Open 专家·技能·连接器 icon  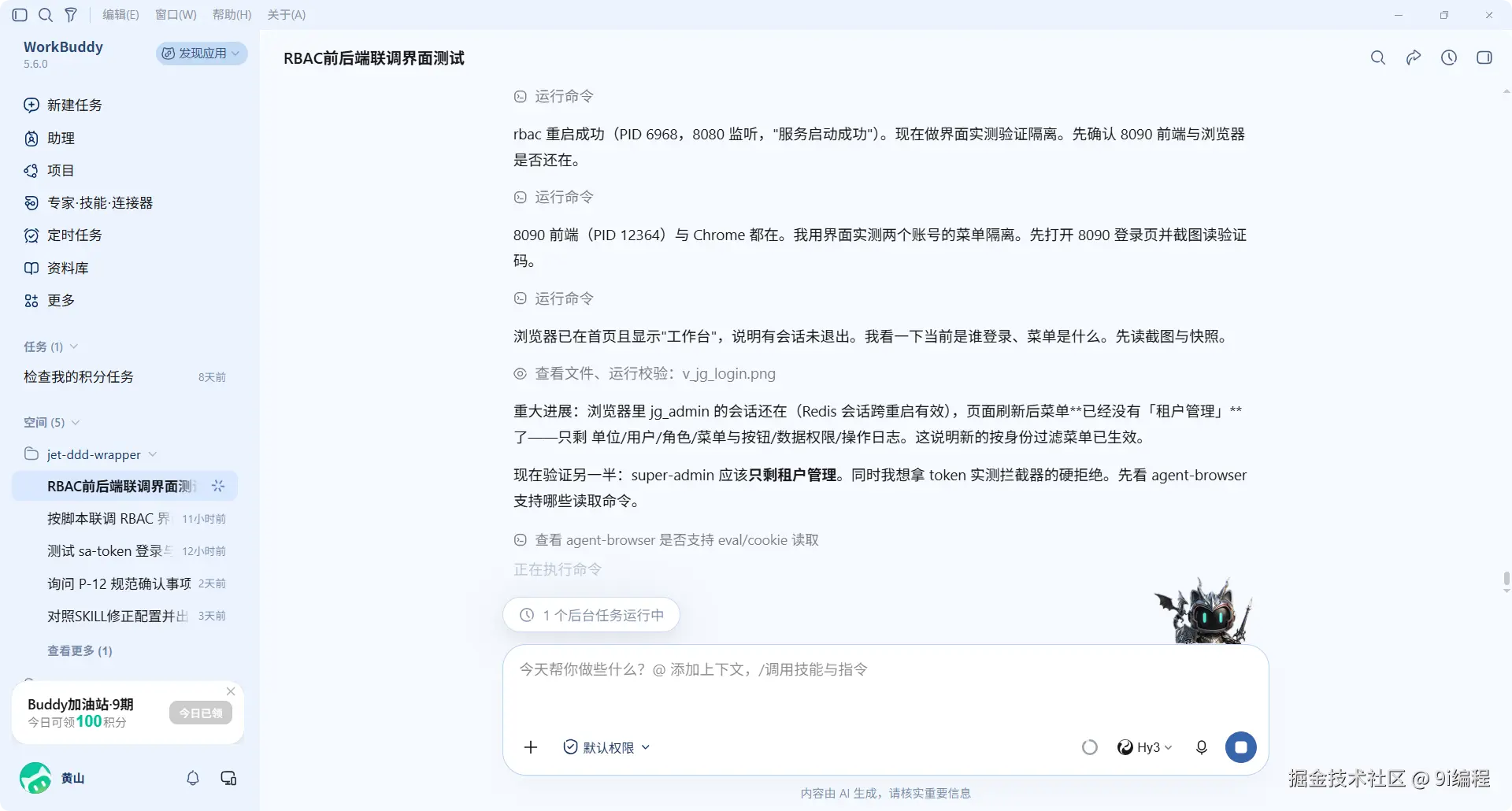tap(31, 203)
